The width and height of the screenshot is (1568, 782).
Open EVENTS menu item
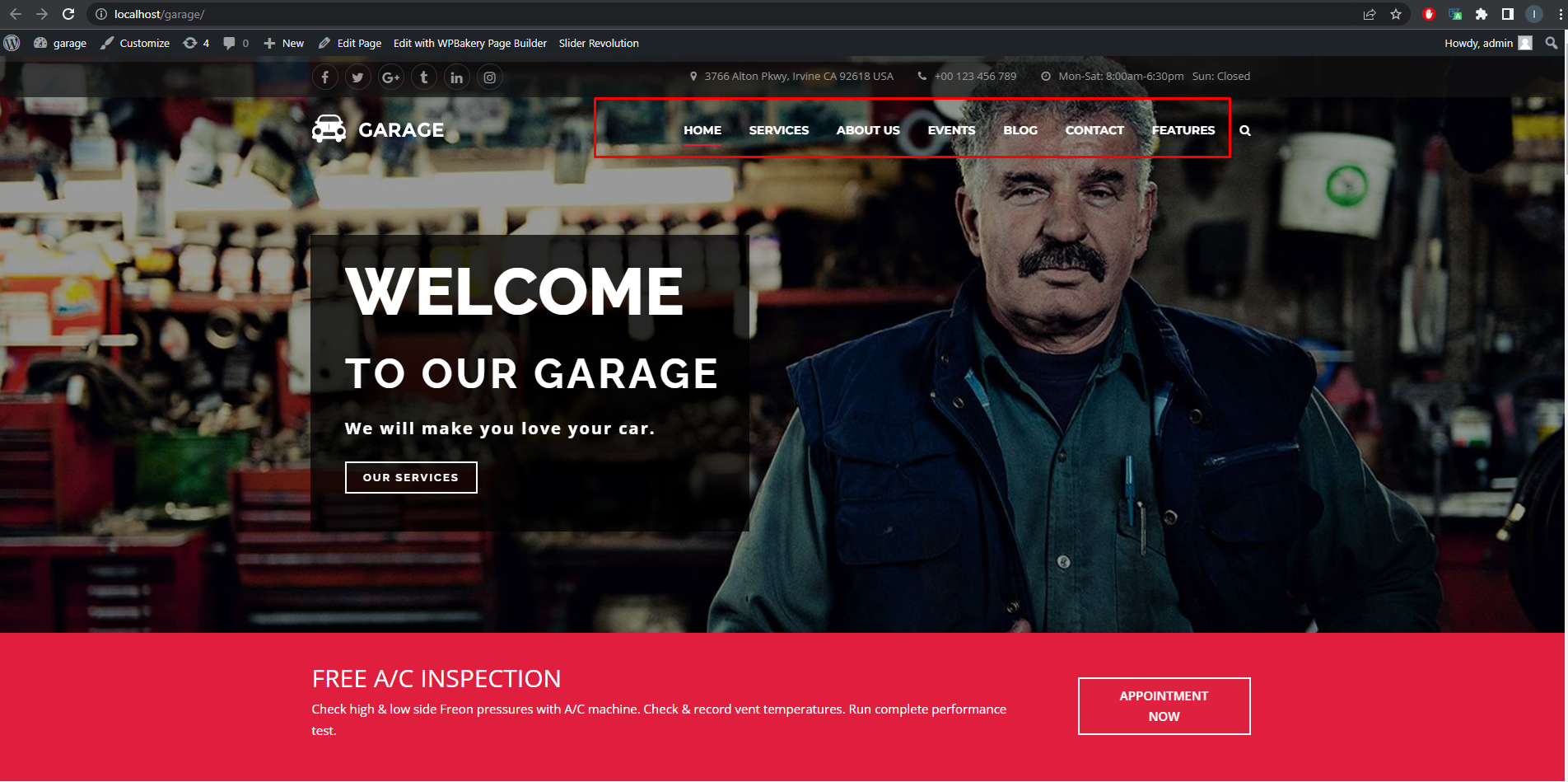(951, 130)
